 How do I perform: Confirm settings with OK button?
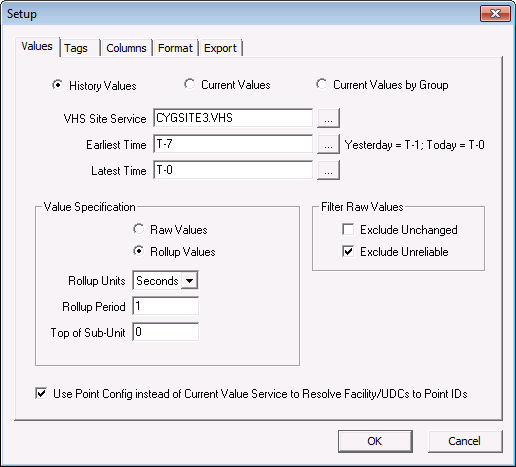(x=375, y=441)
